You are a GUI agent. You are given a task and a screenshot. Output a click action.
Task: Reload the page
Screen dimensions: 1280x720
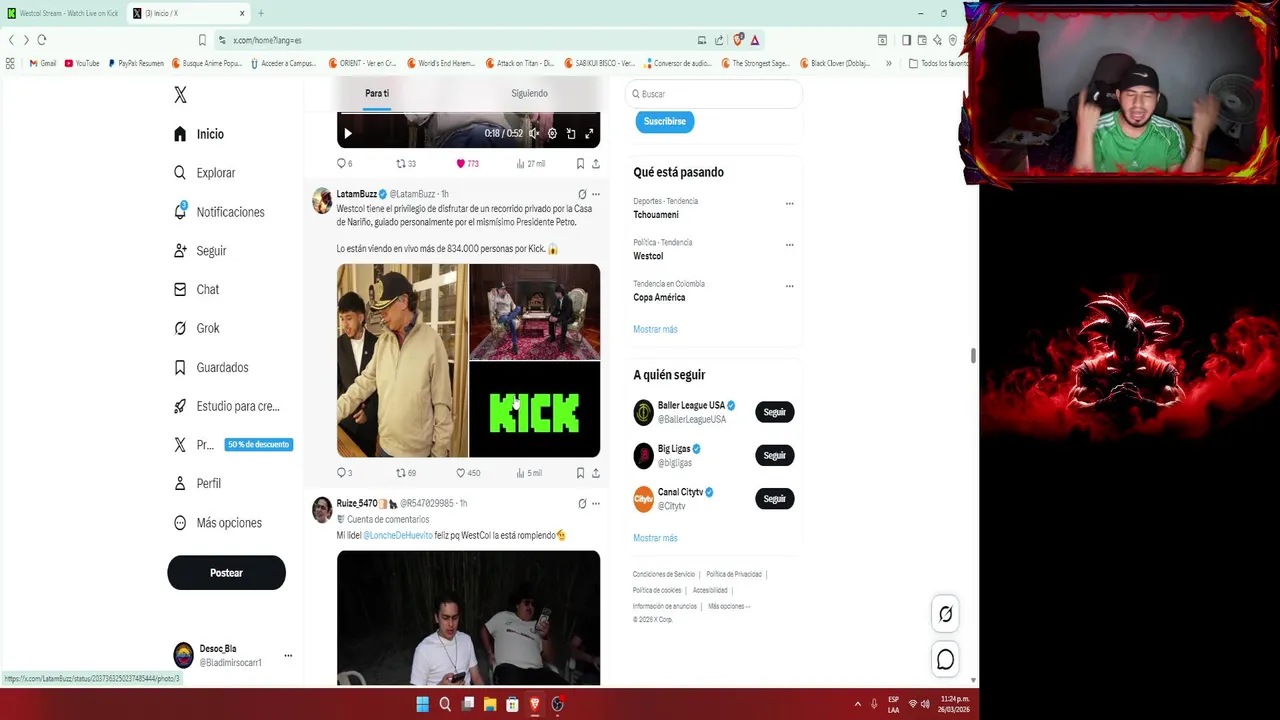(x=42, y=40)
